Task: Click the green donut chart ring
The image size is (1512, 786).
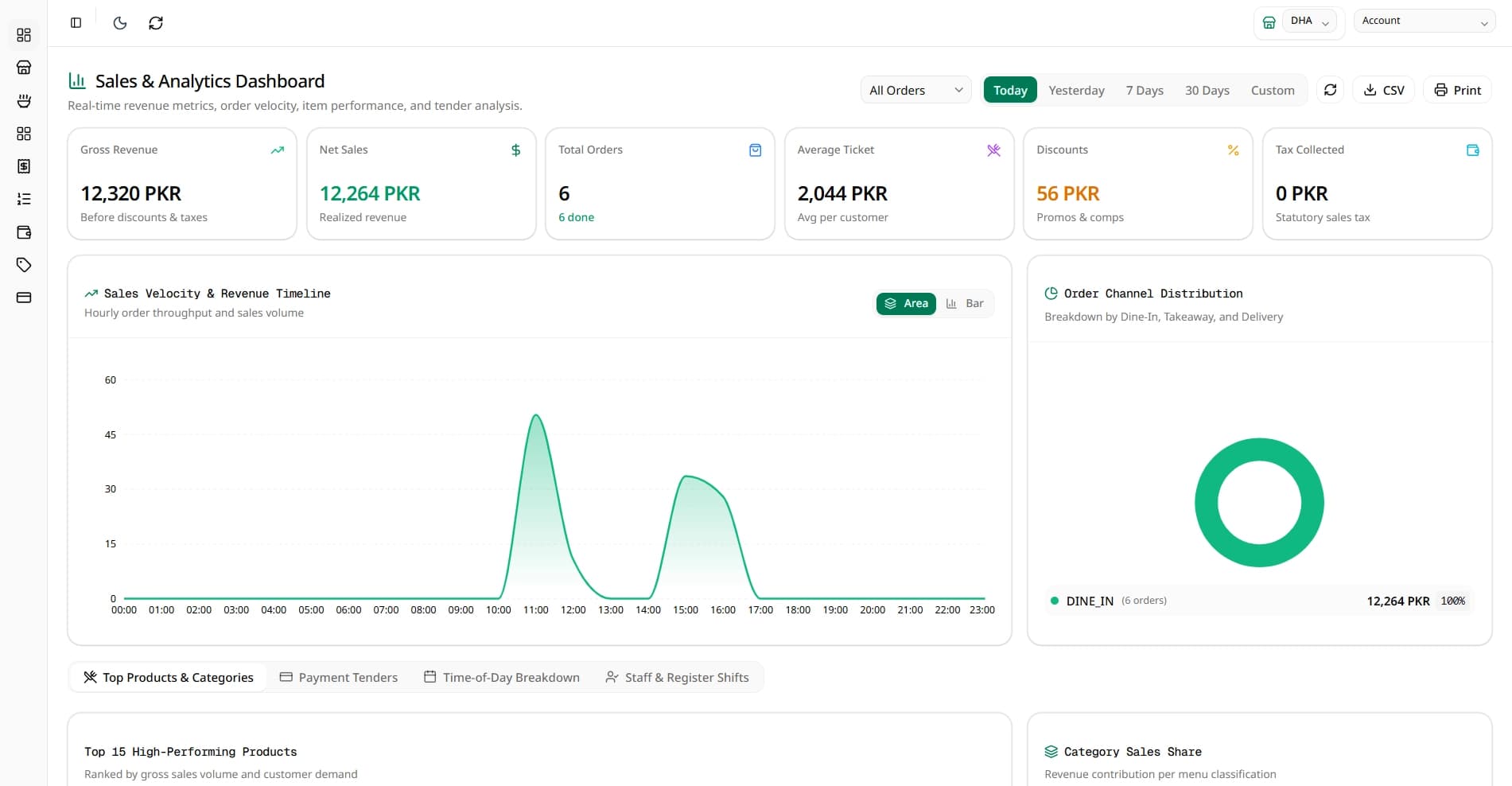Action: 1206,503
